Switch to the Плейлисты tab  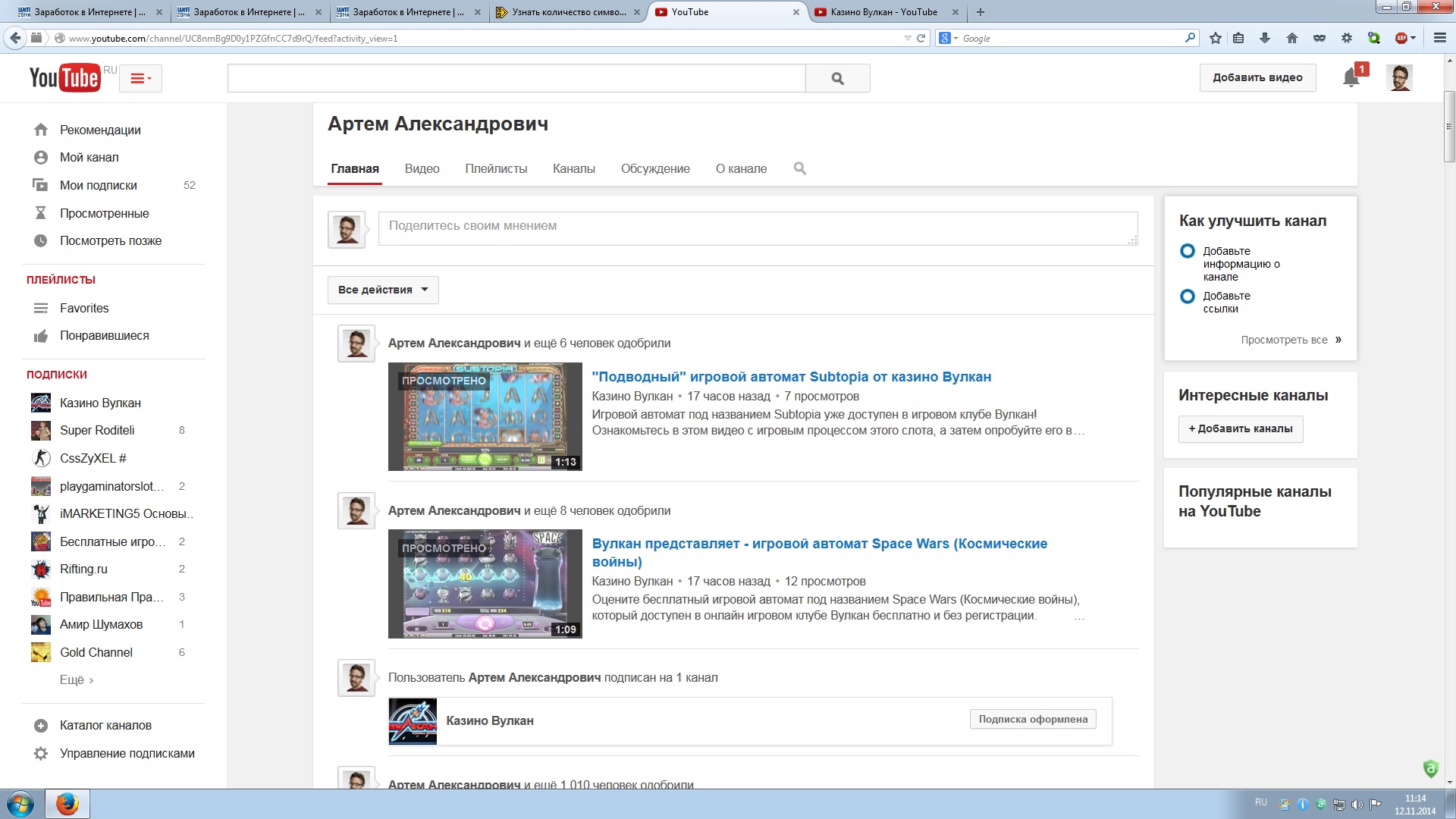coord(496,168)
